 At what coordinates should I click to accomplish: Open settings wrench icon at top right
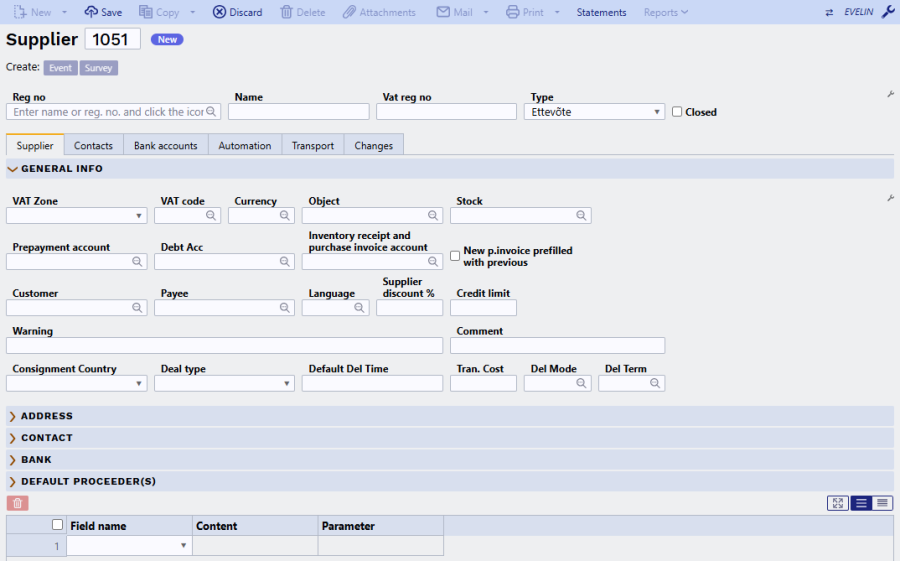(x=888, y=11)
